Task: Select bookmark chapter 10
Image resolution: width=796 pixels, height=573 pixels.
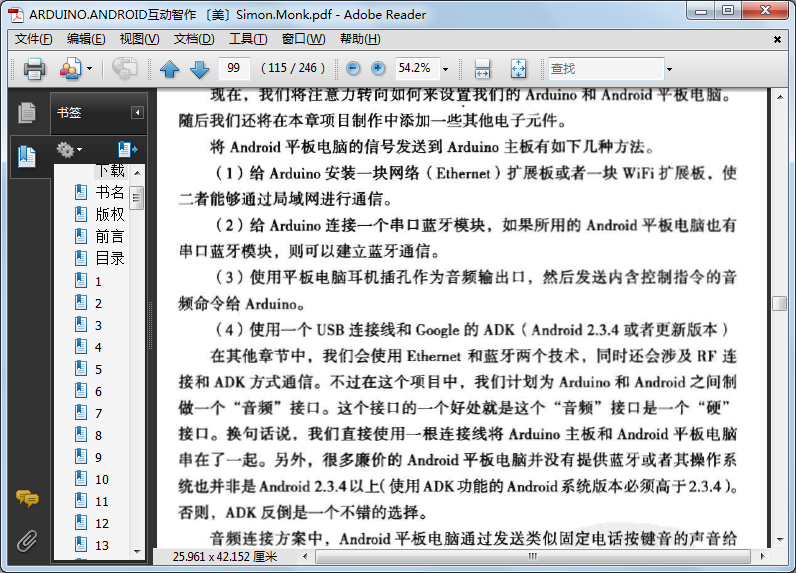Action: pos(102,480)
